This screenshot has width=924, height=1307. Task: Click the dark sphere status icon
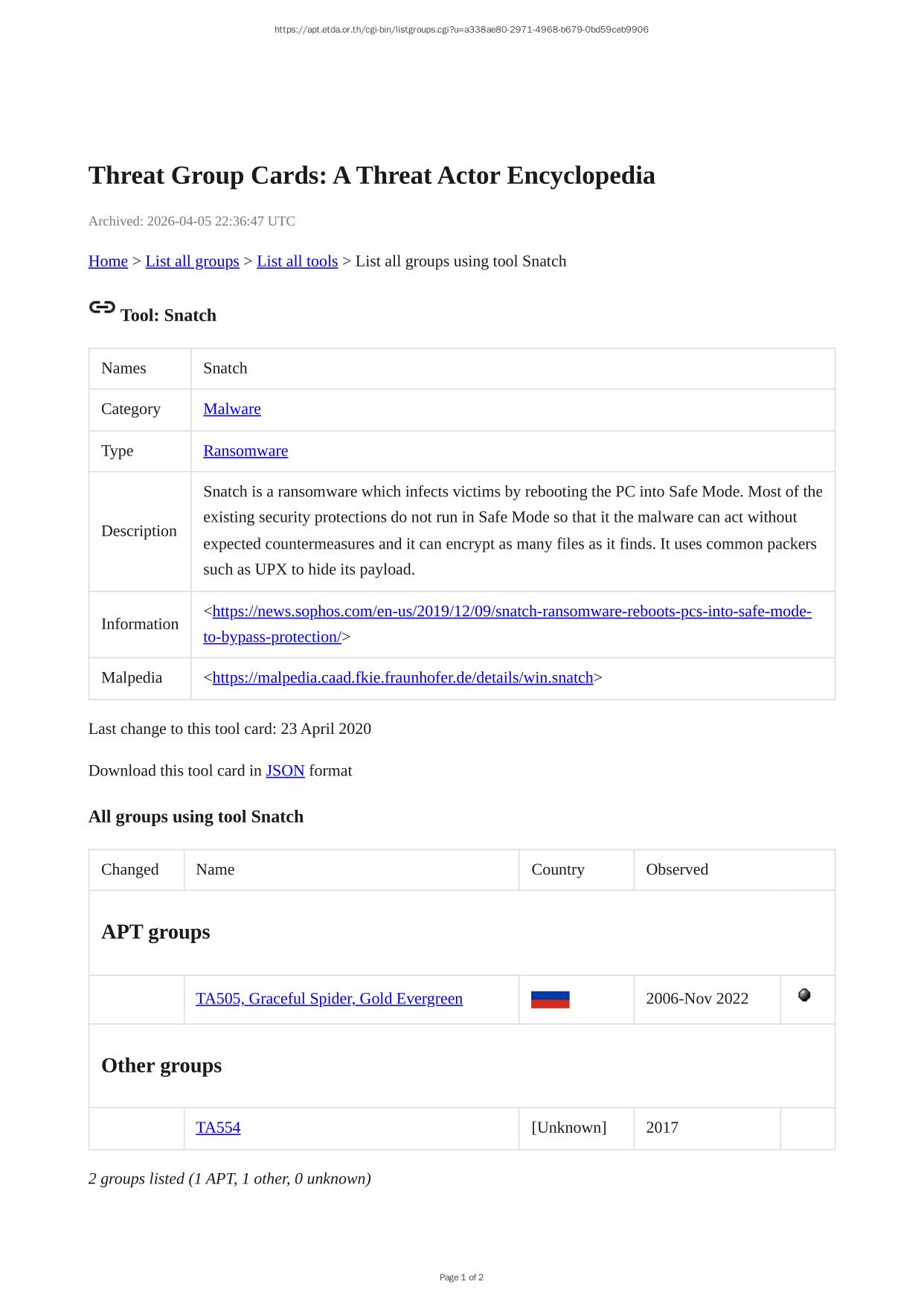(804, 995)
